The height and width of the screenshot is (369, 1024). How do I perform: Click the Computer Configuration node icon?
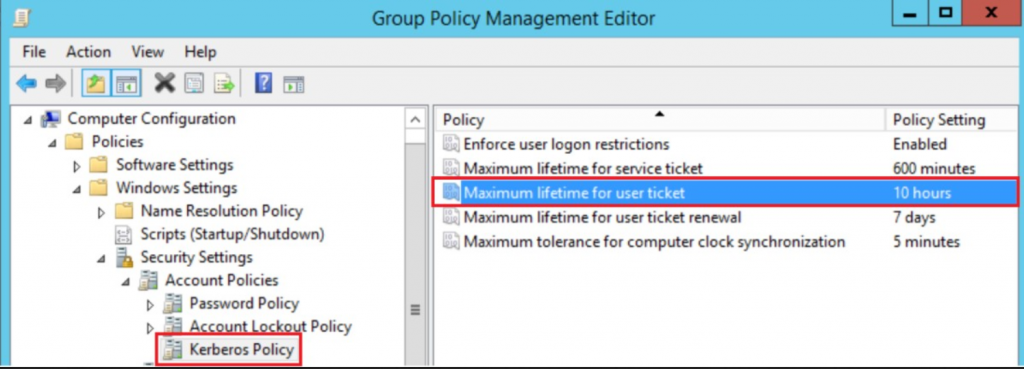point(50,120)
